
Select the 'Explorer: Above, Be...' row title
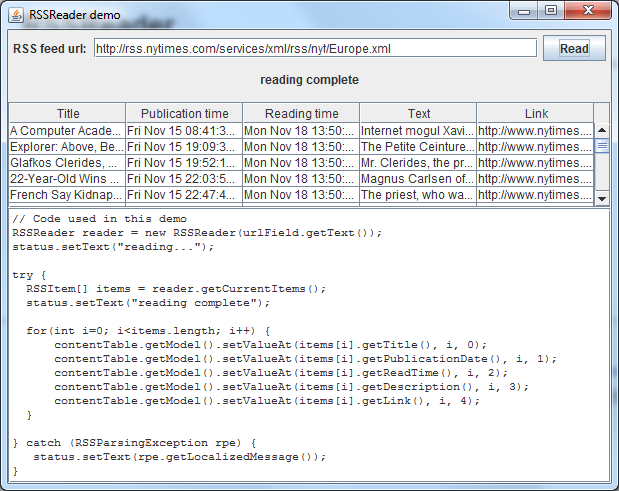pyautogui.click(x=66, y=146)
